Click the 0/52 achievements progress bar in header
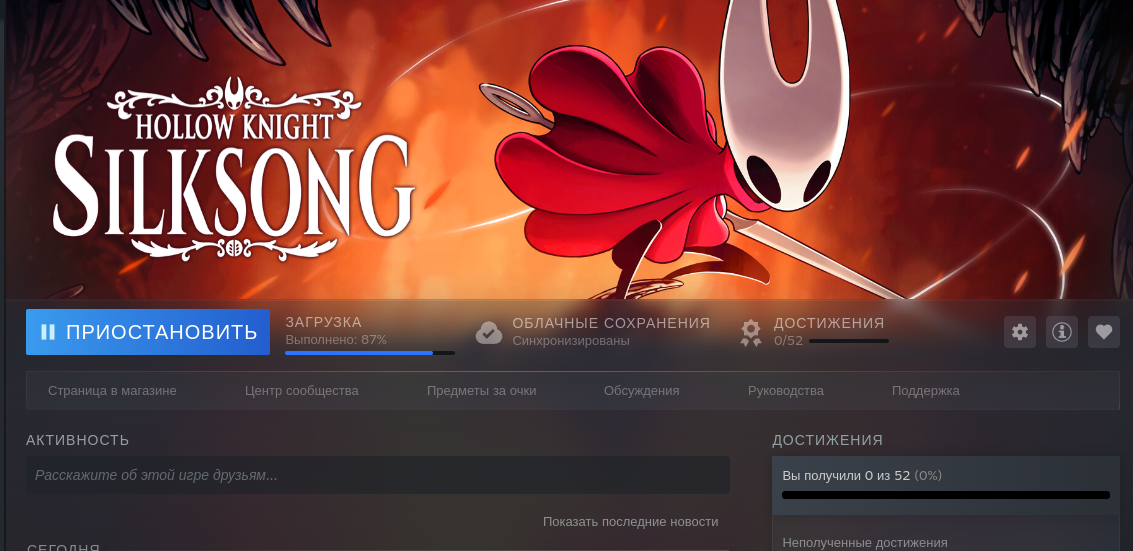1133x551 pixels. click(849, 341)
